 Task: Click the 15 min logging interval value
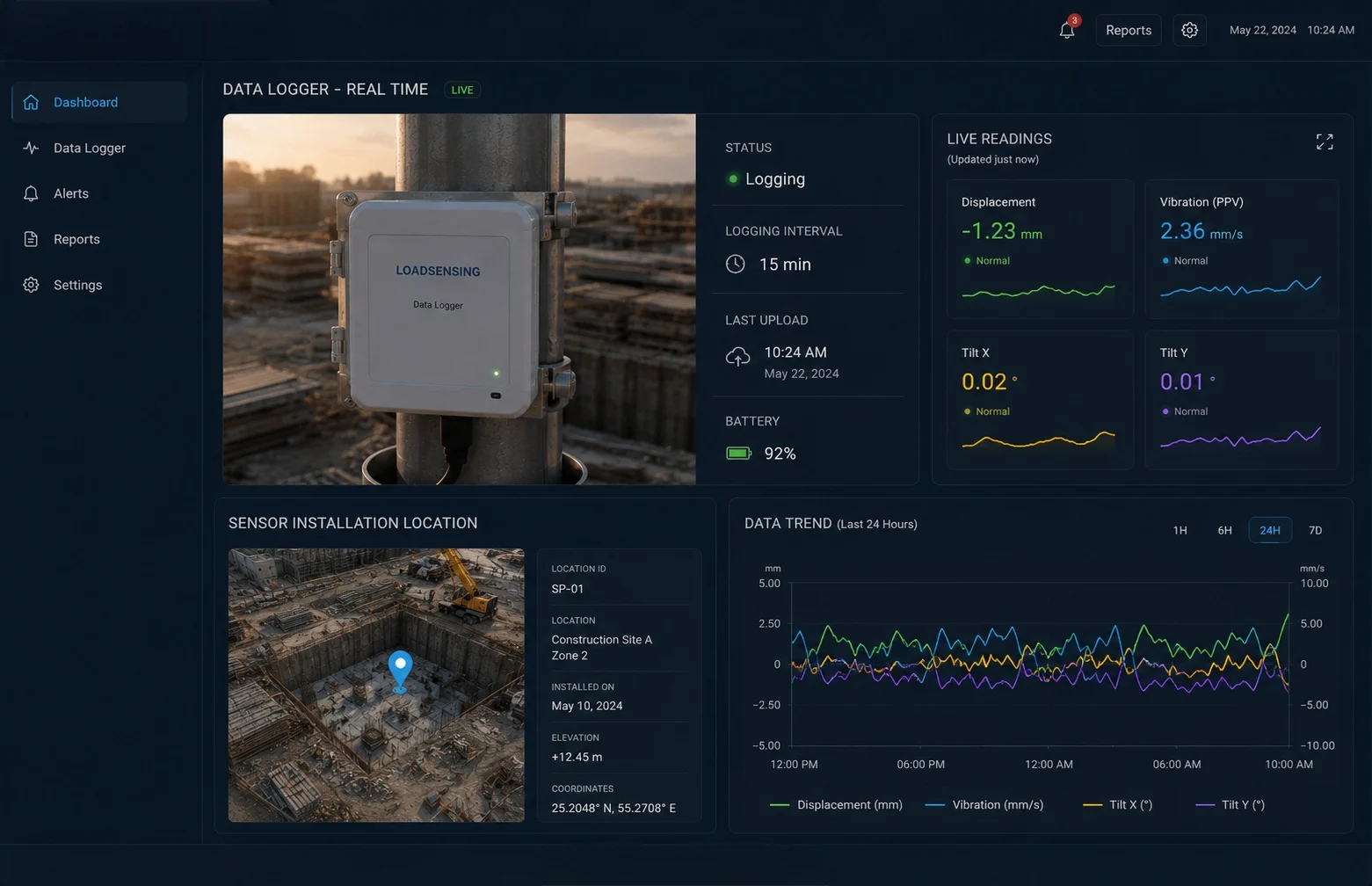pyautogui.click(x=785, y=264)
